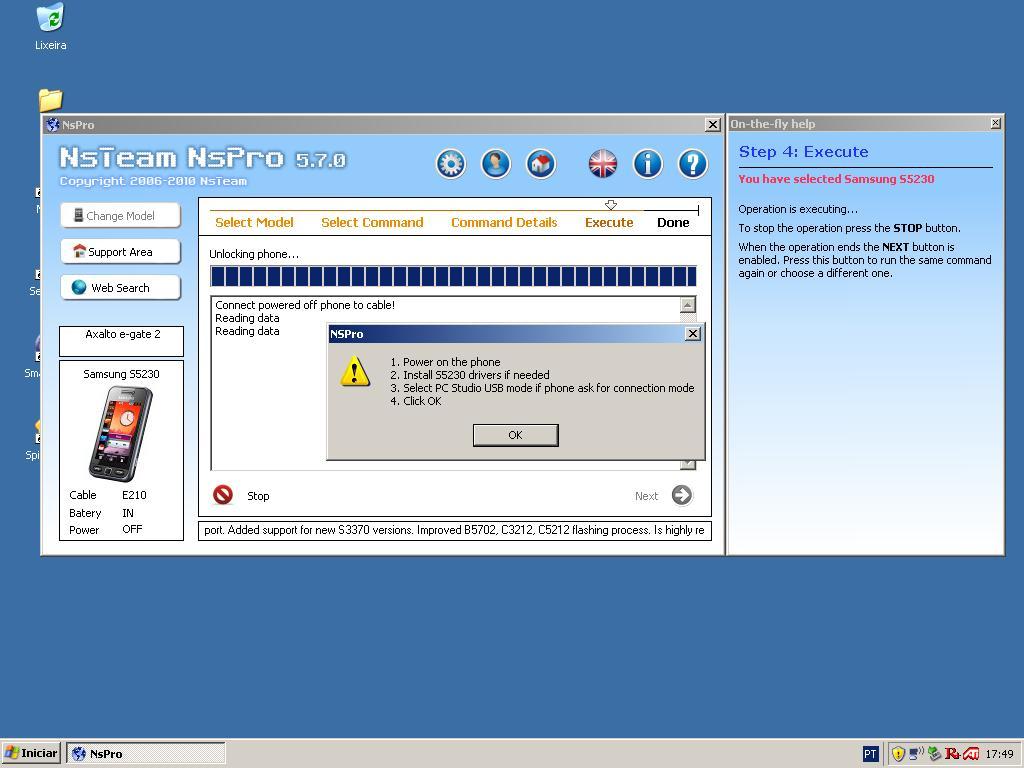Change language via the UK flag icon
Viewport: 1024px width, 768px height.
(x=603, y=163)
